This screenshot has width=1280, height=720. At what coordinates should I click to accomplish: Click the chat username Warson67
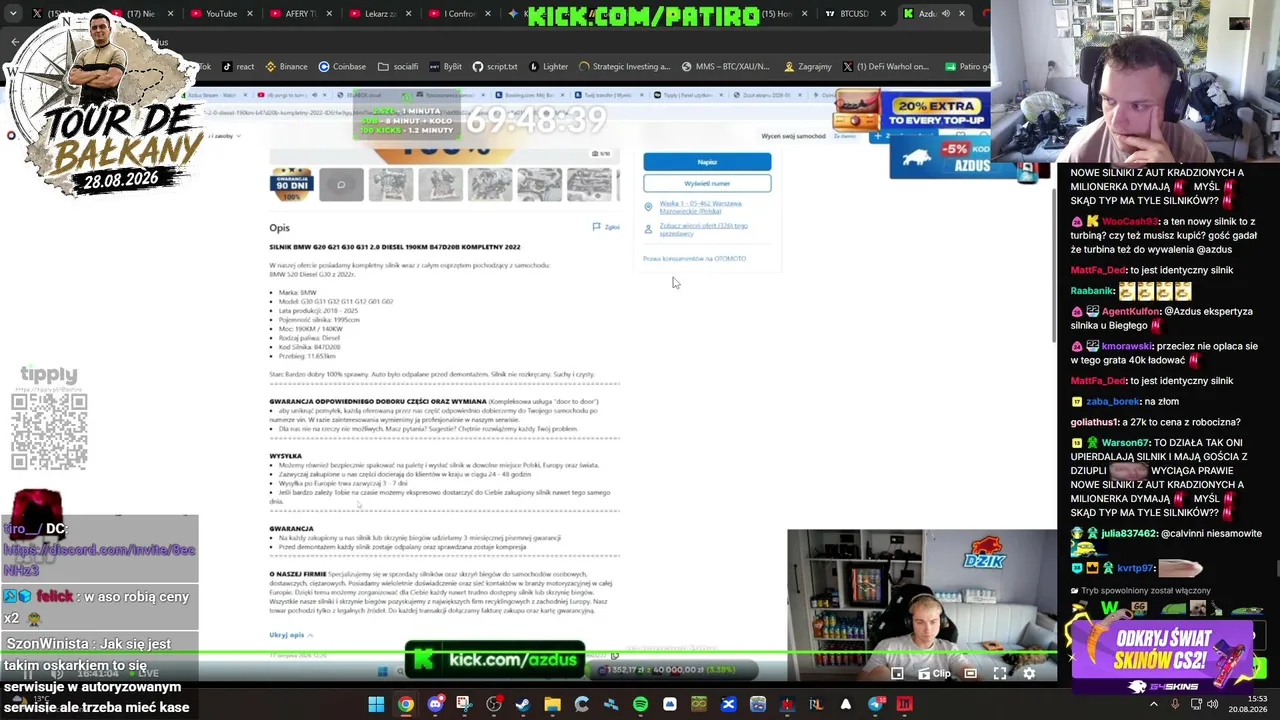pos(1125,443)
